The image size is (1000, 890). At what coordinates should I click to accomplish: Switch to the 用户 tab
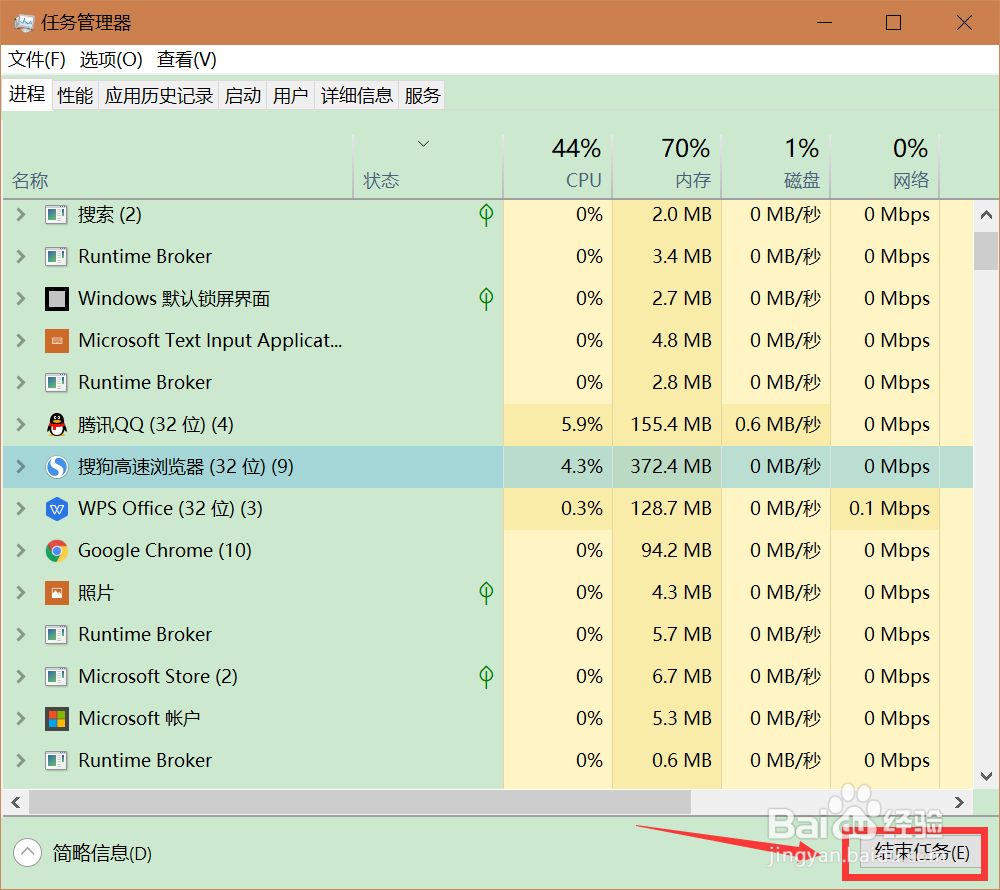point(291,96)
